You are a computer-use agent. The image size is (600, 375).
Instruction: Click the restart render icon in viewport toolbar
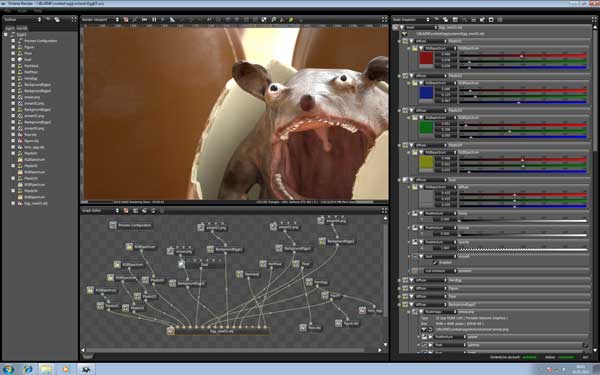(145, 20)
